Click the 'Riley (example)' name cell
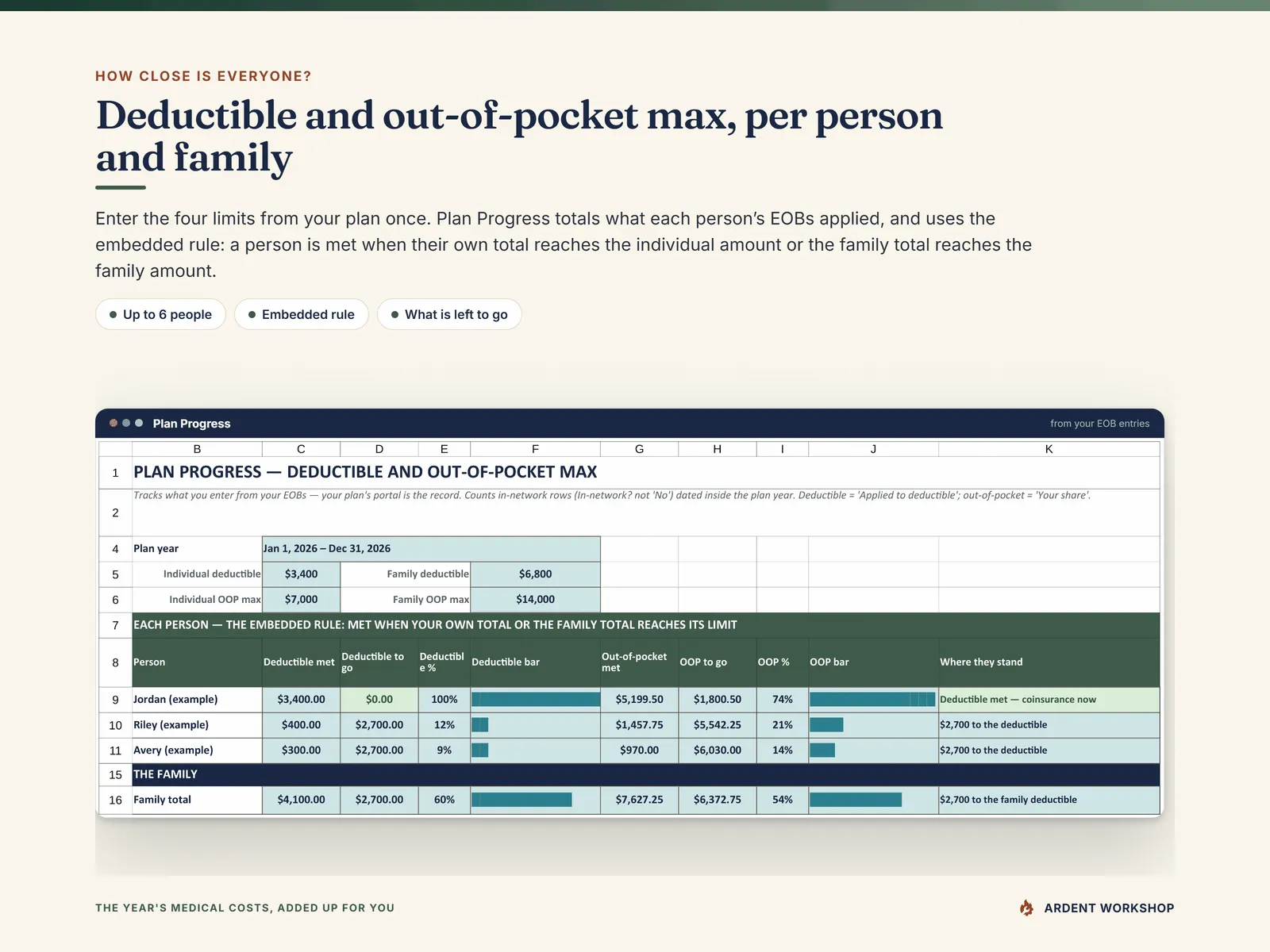This screenshot has height=952, width=1270. [x=197, y=724]
